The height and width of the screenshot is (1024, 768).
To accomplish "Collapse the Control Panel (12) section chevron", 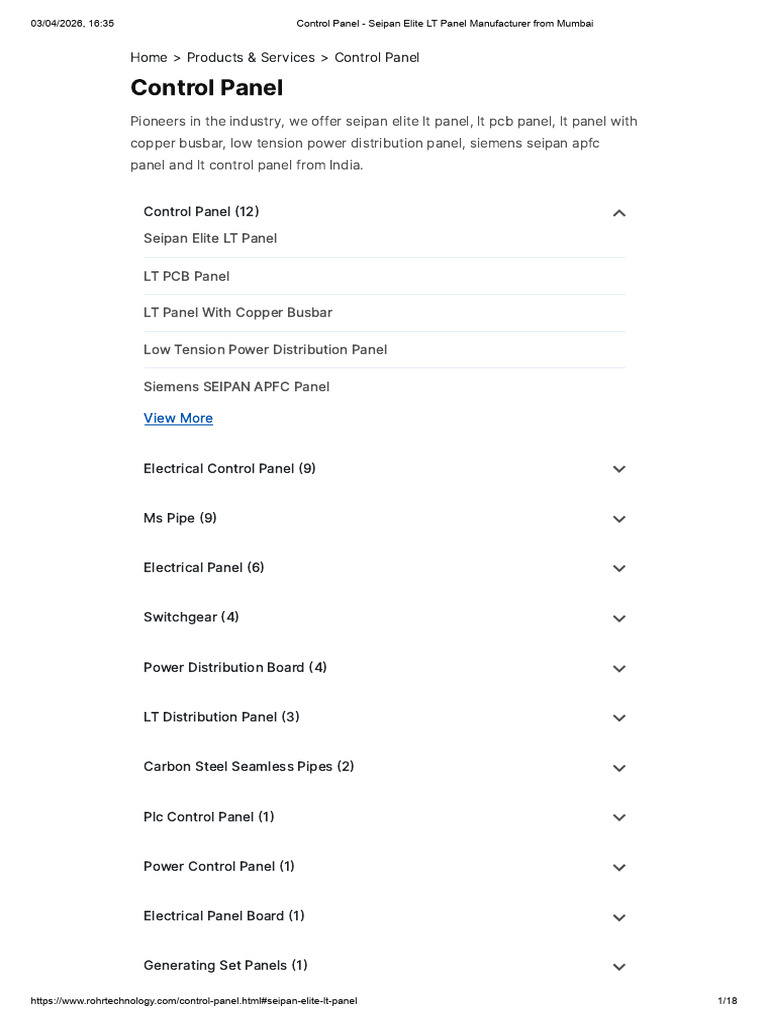I will coord(619,213).
